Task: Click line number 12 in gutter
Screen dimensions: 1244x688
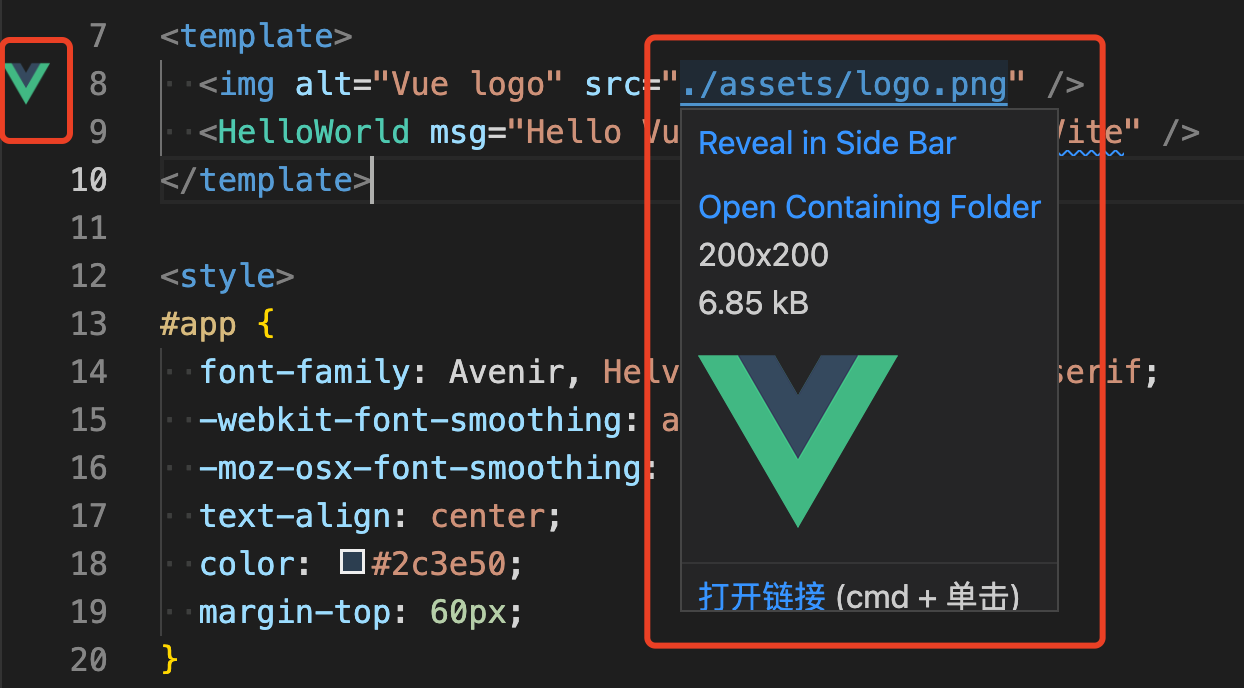Action: point(89,276)
